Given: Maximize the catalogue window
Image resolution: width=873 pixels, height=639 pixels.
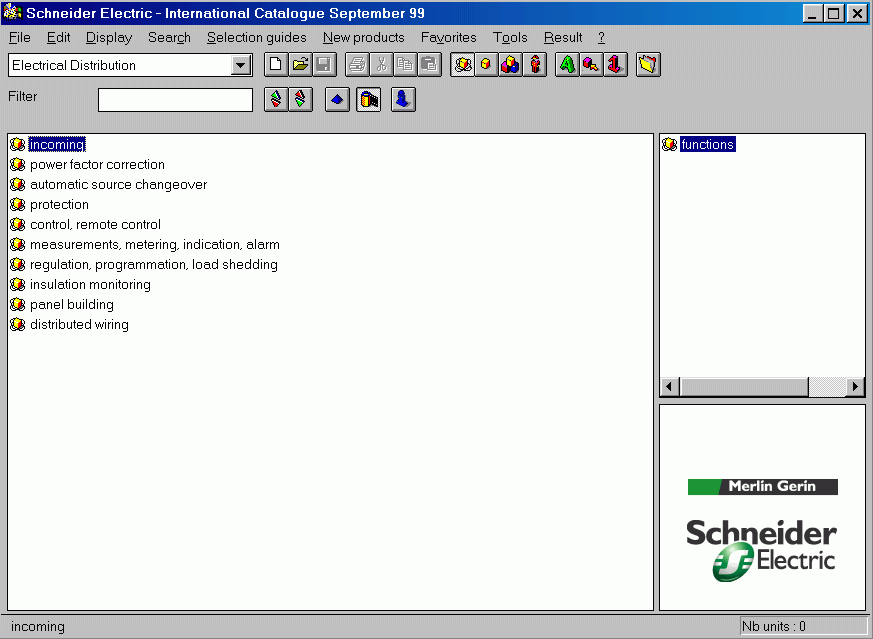Looking at the screenshot, I should 833,13.
